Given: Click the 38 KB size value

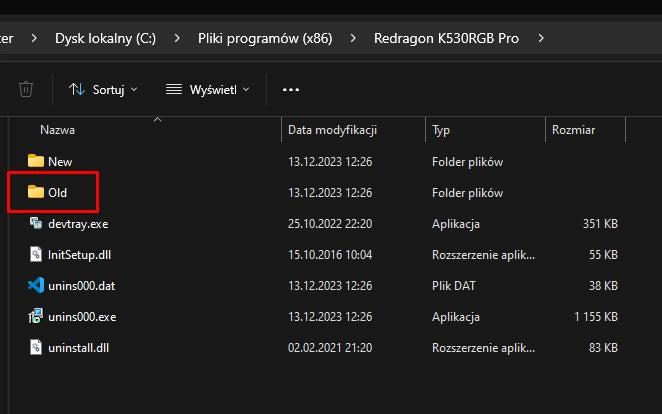Looking at the screenshot, I should pyautogui.click(x=603, y=286).
